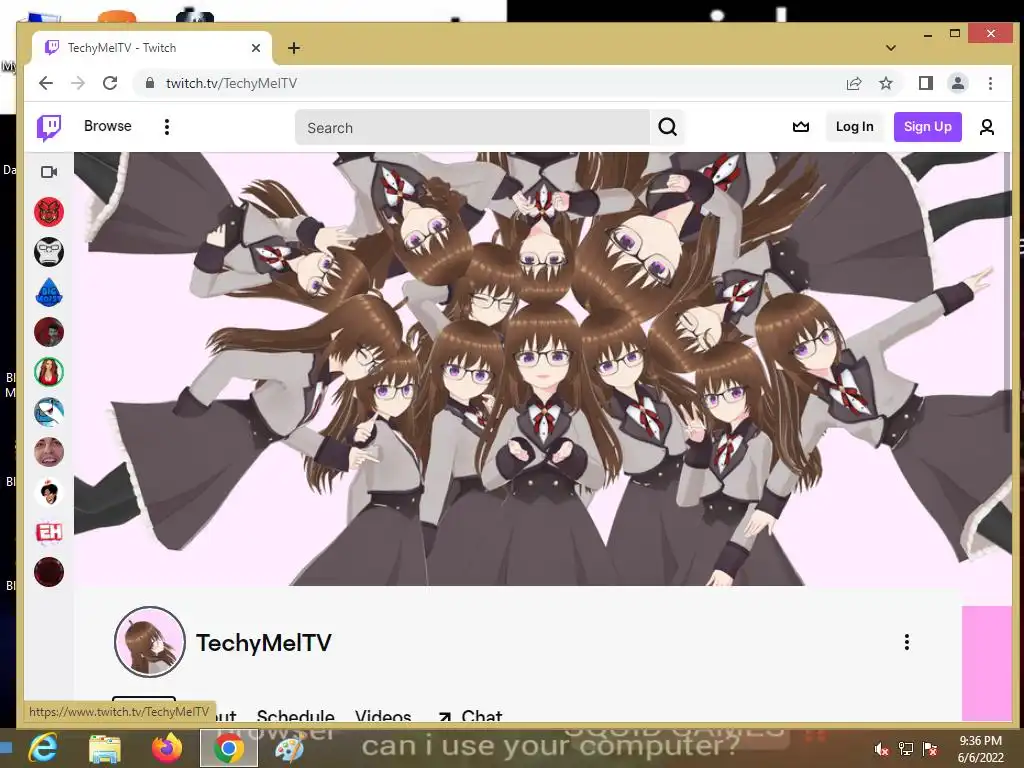
Task: Click the muted volume tray icon
Action: (882, 749)
